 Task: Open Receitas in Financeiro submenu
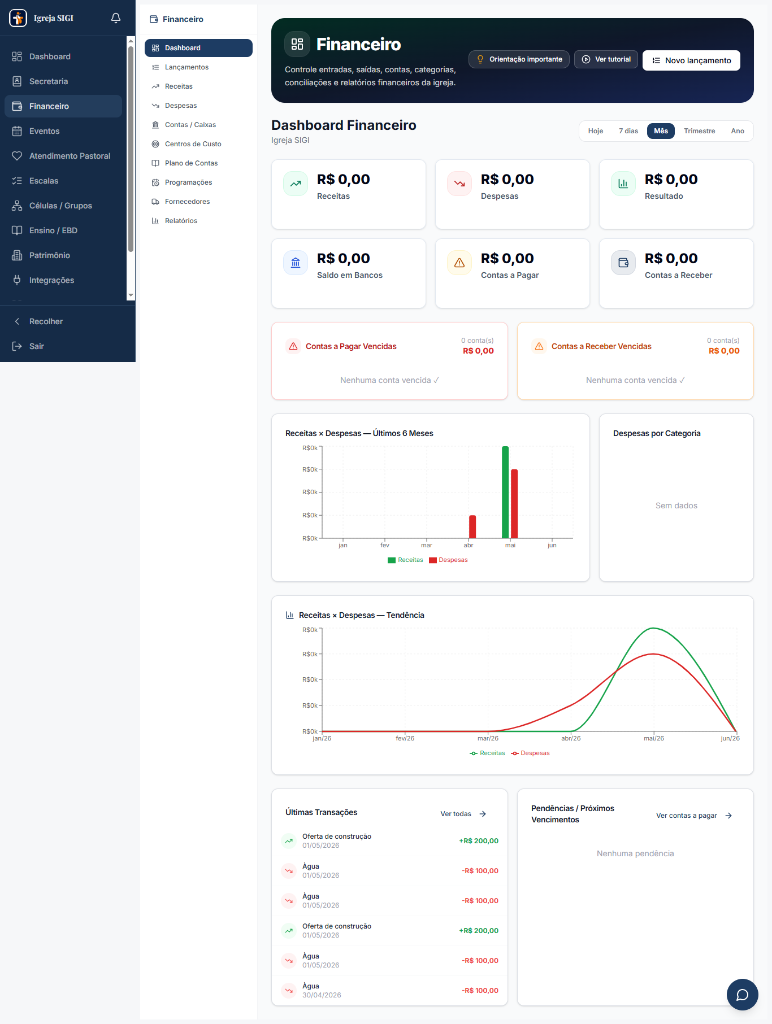click(x=199, y=86)
